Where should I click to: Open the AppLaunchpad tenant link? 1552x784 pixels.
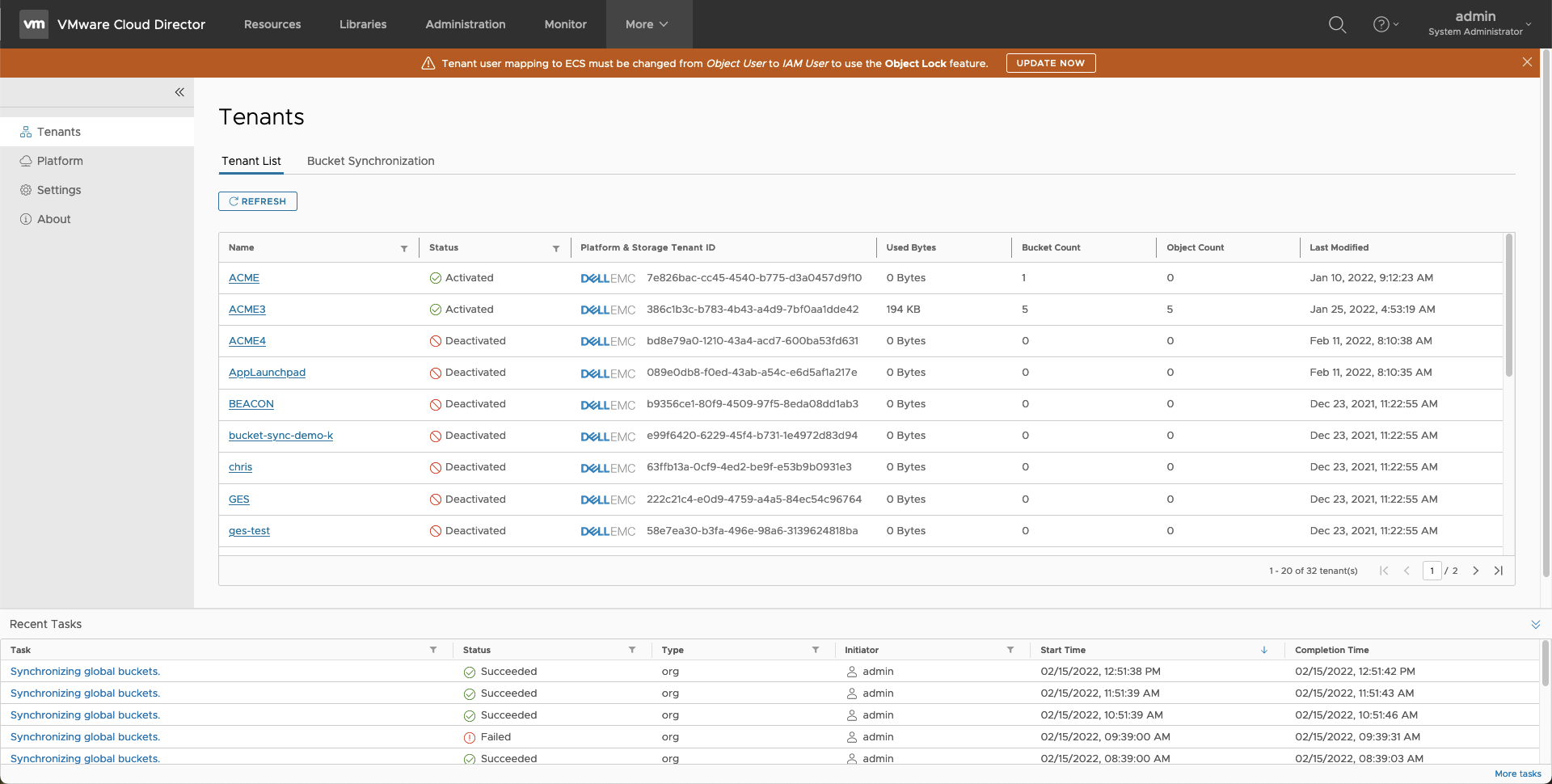point(267,373)
